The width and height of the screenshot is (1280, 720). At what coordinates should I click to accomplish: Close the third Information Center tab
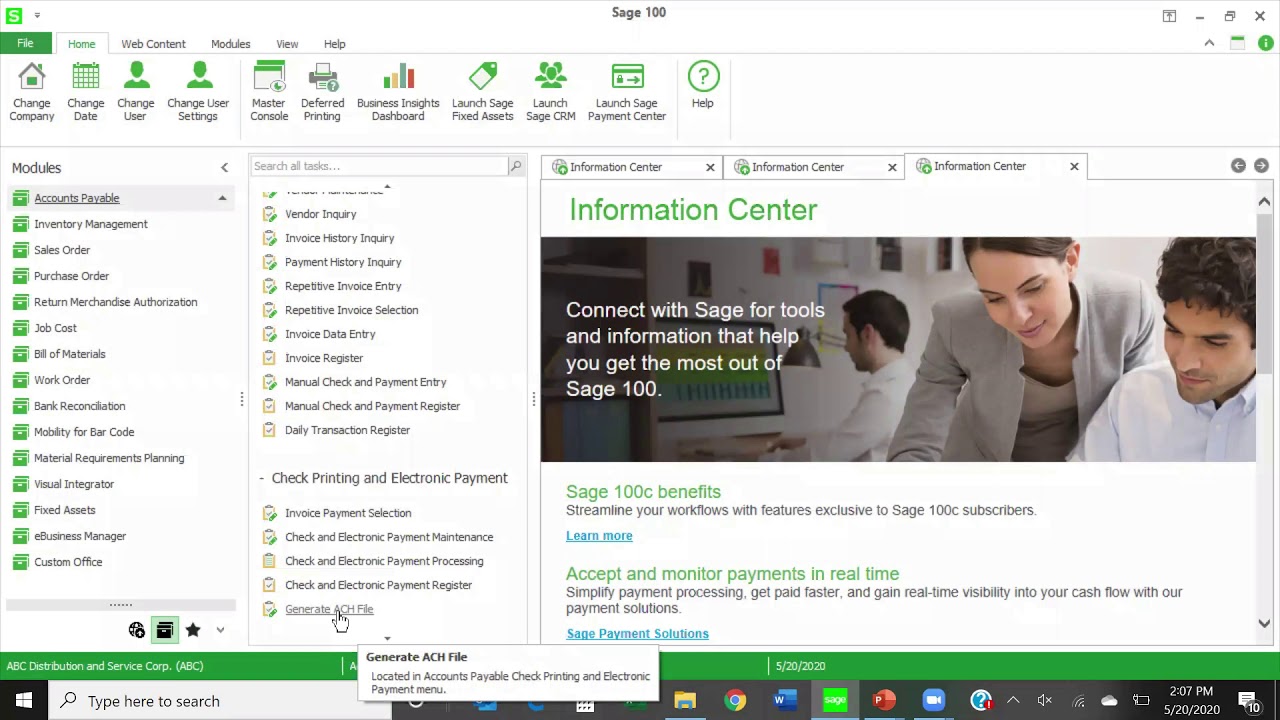[x=1074, y=166]
